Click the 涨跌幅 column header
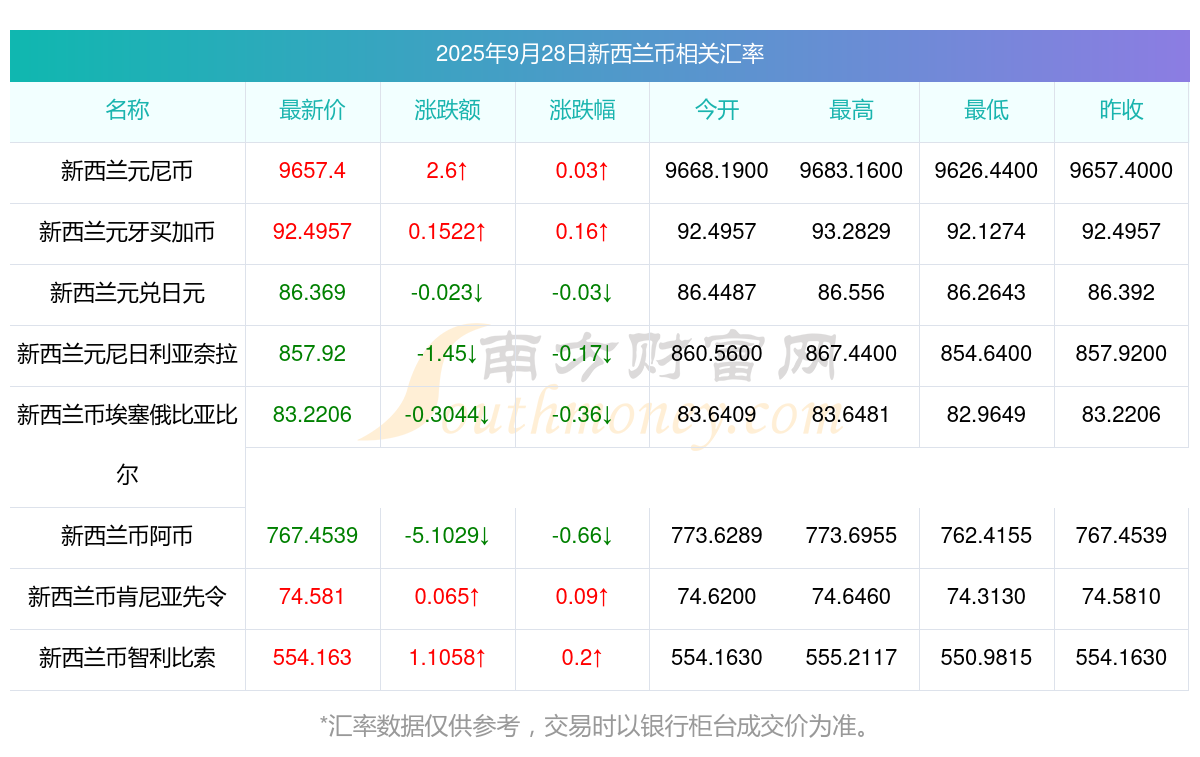 tap(582, 111)
